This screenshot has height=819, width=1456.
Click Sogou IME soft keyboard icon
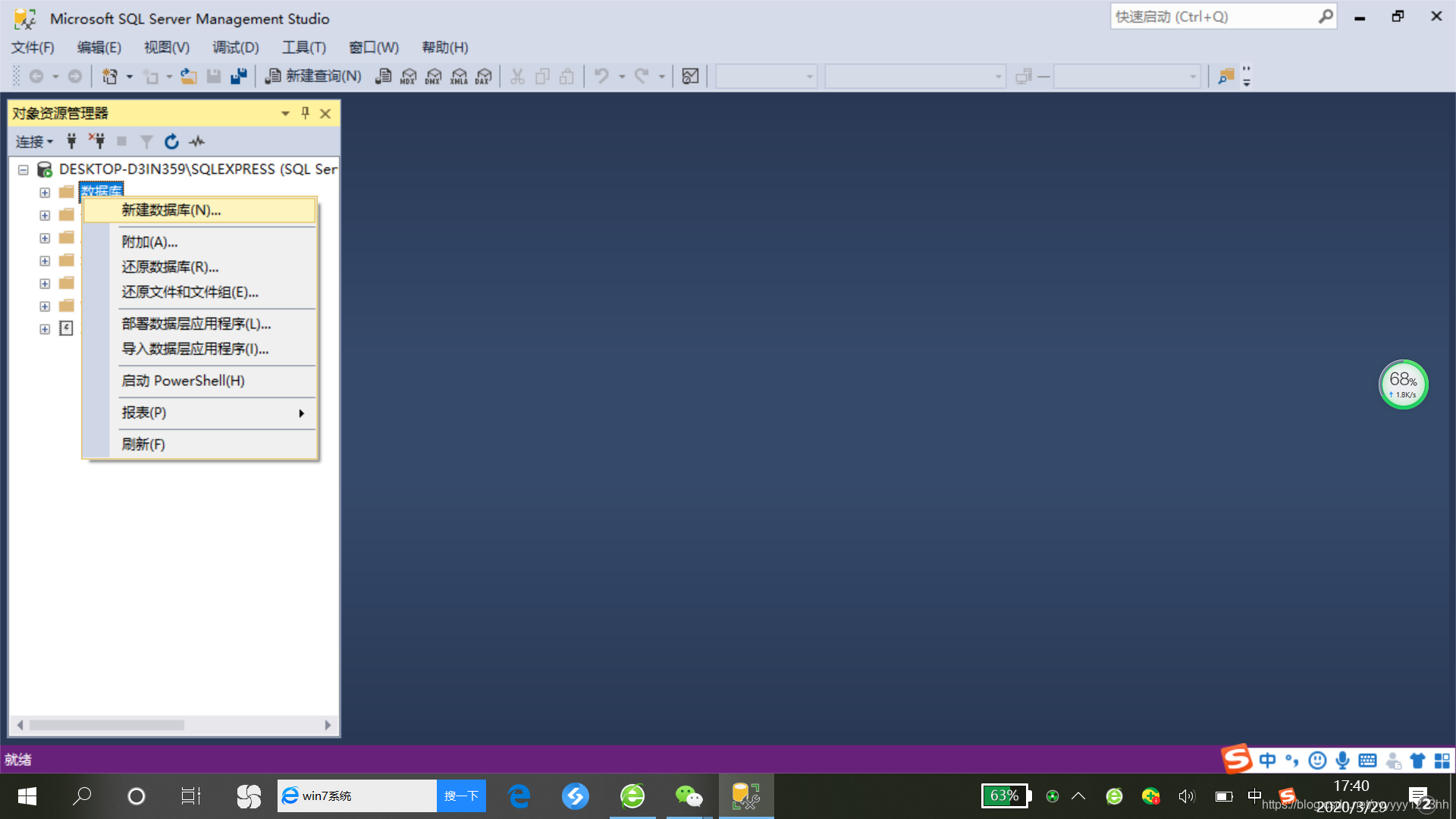point(1368,760)
